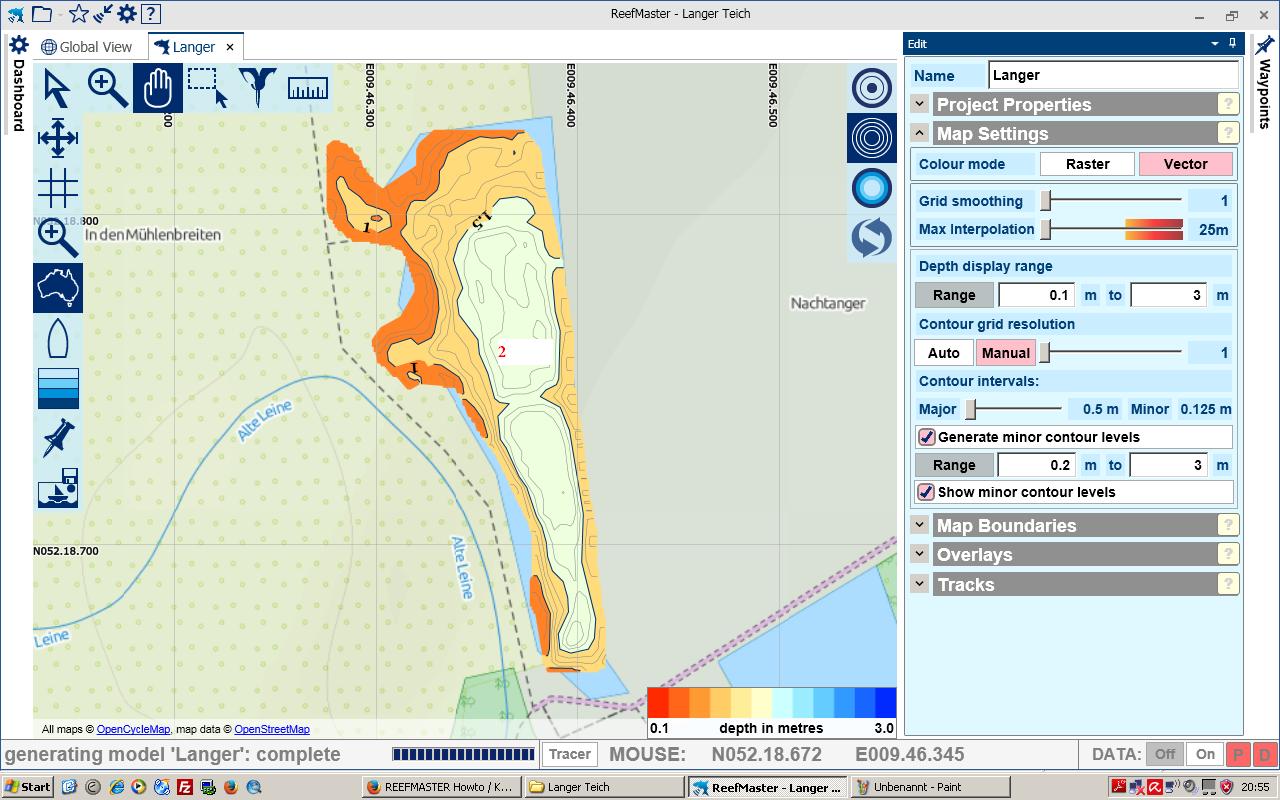Click the Tracer button
This screenshot has width=1280, height=800.
[x=570, y=755]
